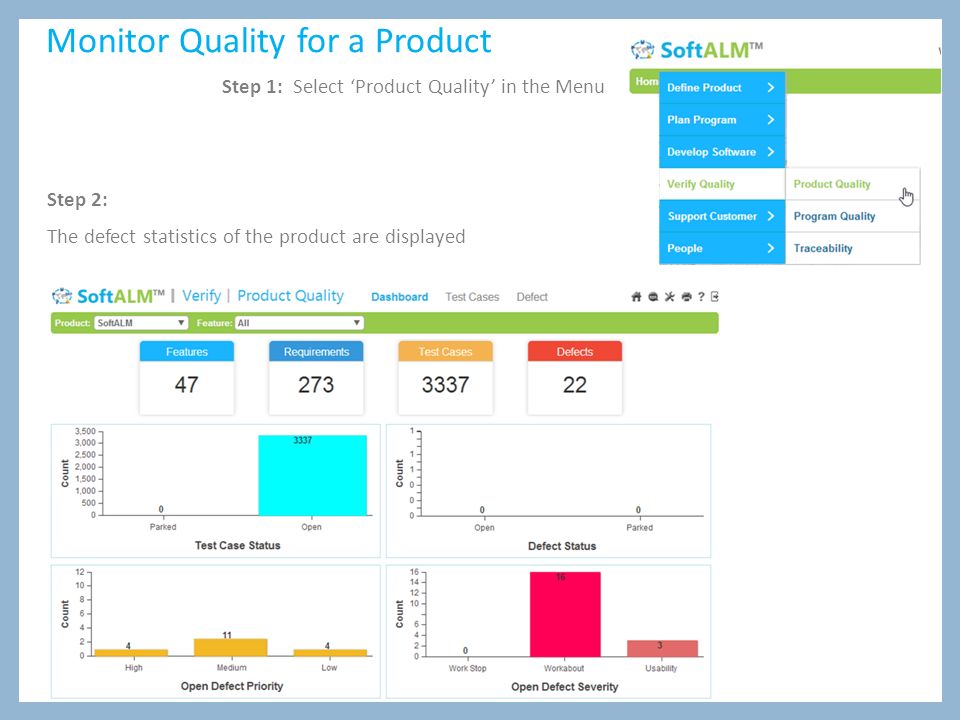Open help question mark icon
The image size is (960, 720).
(702, 297)
